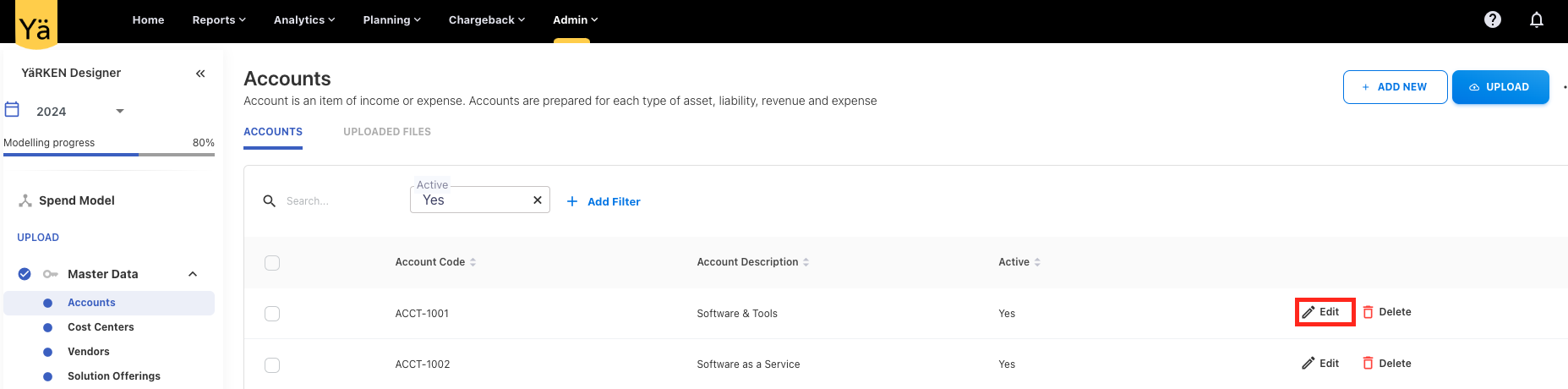Collapse the sidebar with double chevron icon
Viewport: 1568px width, 389px height.
click(x=200, y=74)
